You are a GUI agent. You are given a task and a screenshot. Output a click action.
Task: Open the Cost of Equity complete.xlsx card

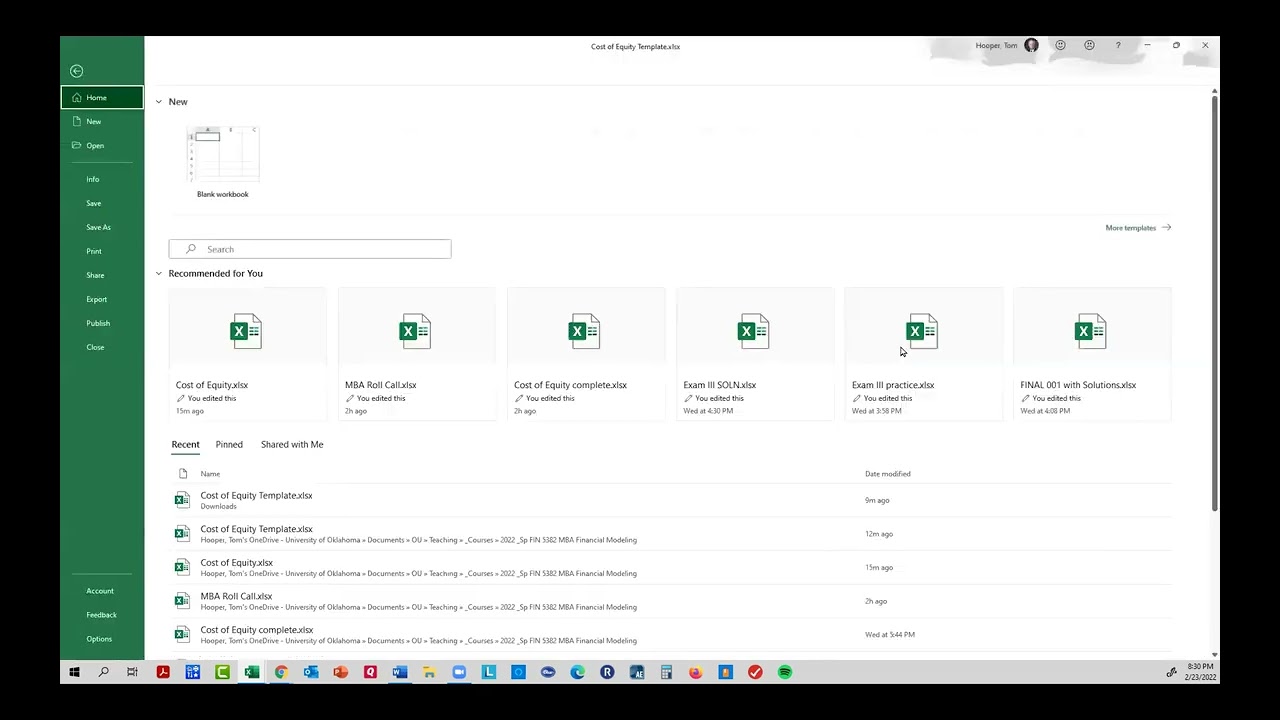[585, 353]
